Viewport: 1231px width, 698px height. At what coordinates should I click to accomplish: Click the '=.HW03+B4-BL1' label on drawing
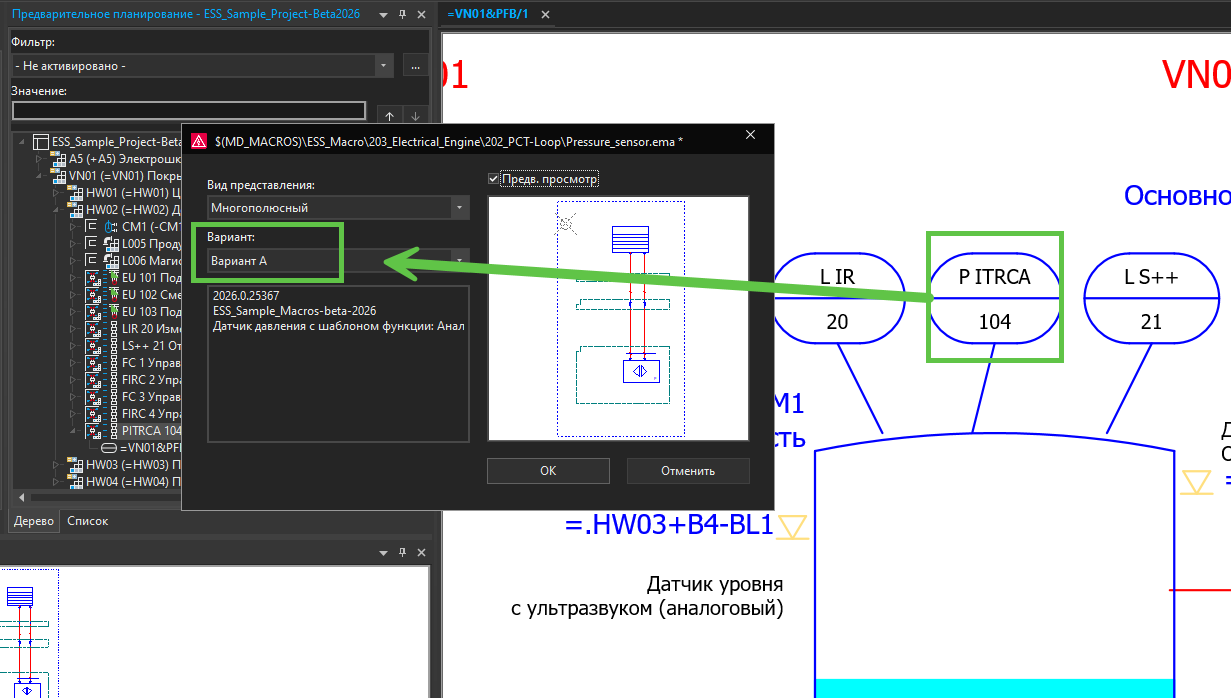[669, 524]
